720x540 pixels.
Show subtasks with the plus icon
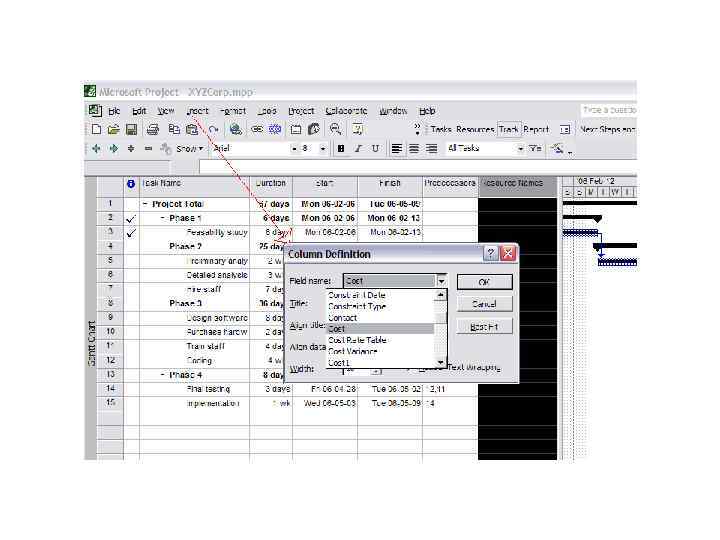131,148
